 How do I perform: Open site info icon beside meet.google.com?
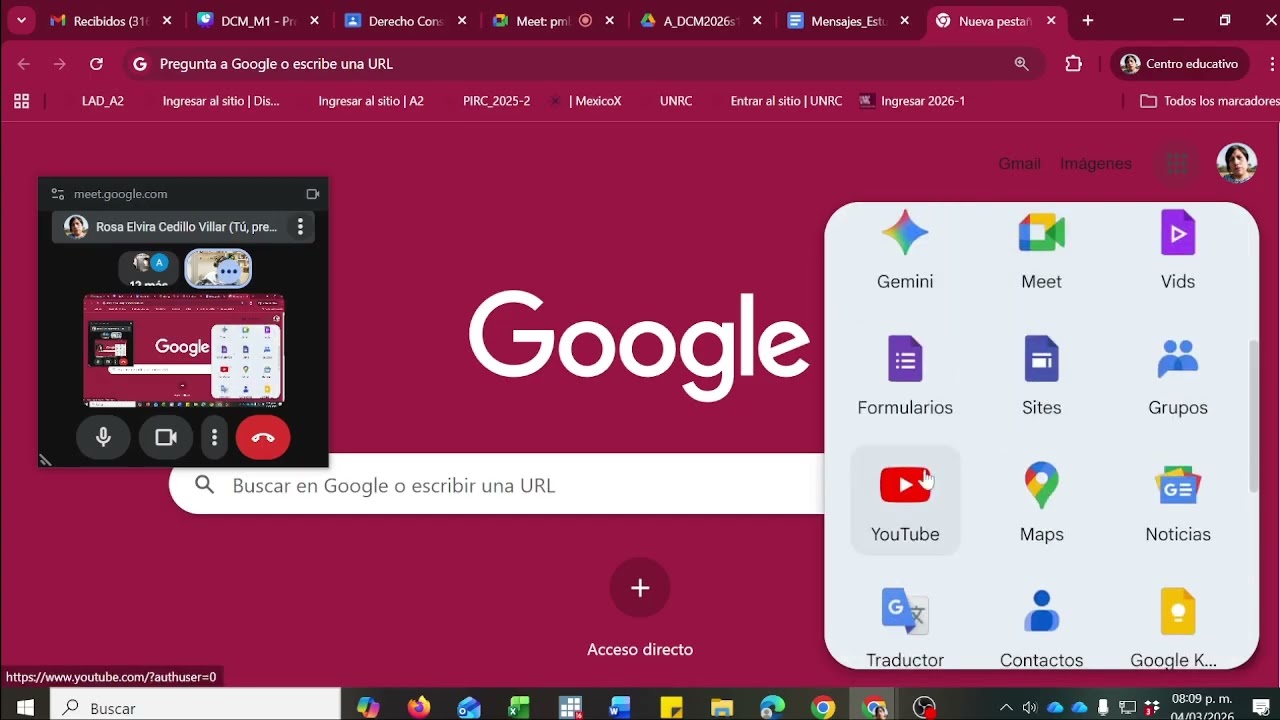[x=57, y=194]
